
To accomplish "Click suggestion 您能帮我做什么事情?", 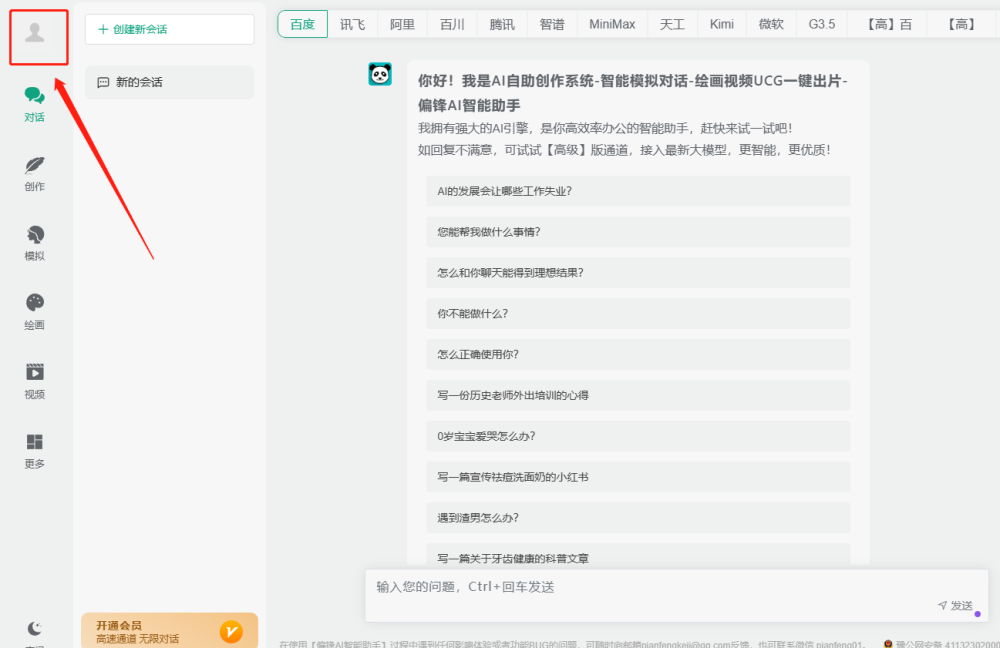I will pyautogui.click(x=638, y=232).
